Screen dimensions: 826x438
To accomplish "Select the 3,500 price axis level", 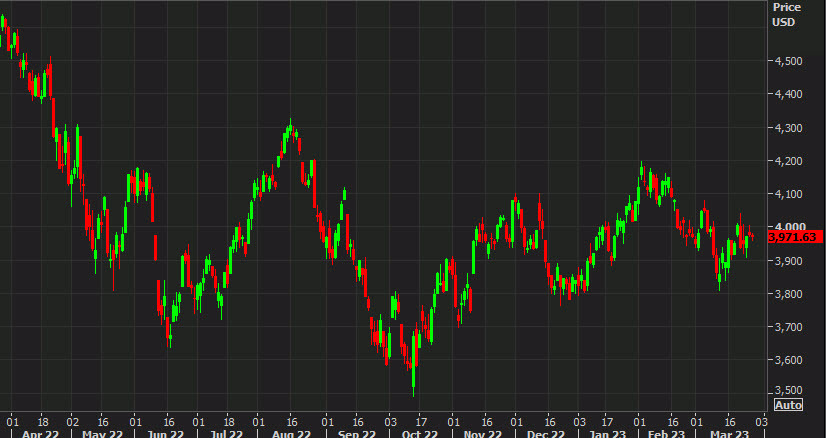I will click(x=788, y=390).
